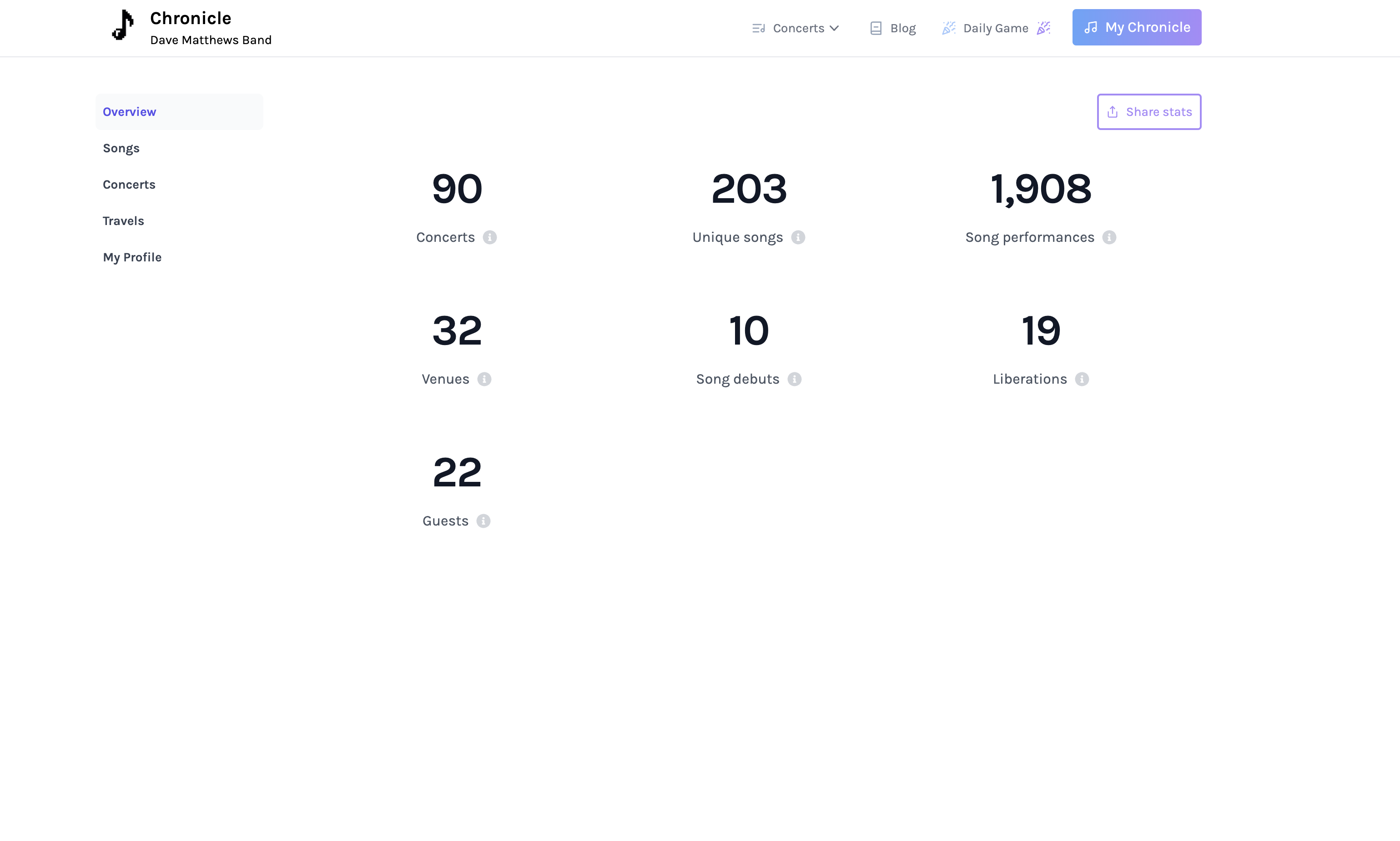Open the info icon for Song performances
1400x841 pixels.
(x=1108, y=237)
